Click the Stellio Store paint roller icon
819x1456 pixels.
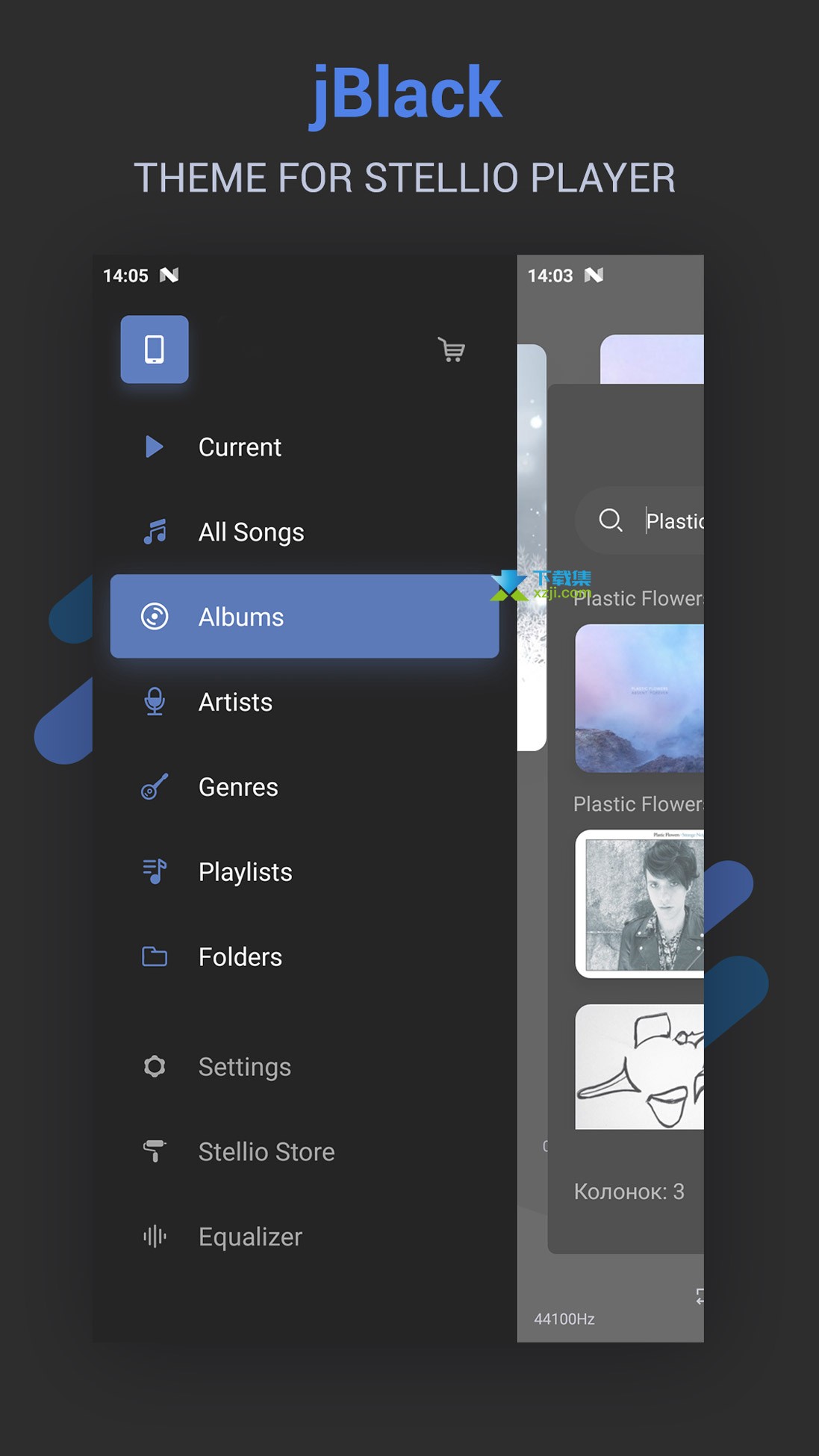coord(155,1151)
